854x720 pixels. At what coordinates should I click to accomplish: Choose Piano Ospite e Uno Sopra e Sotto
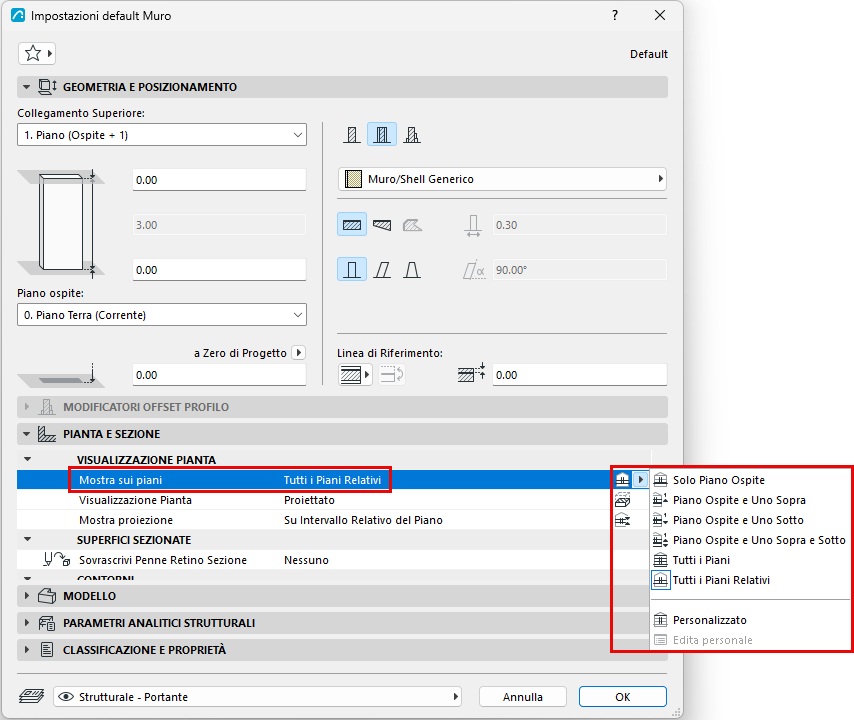point(750,540)
